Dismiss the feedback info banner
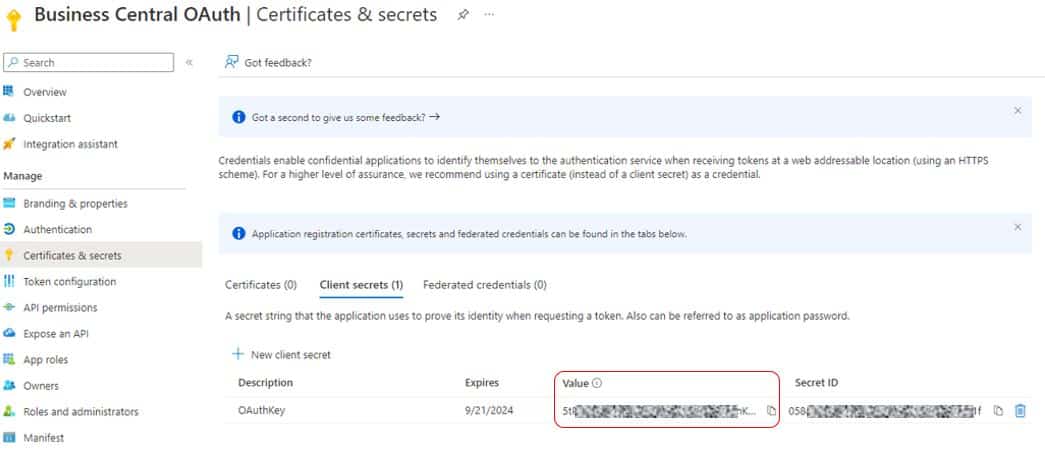The width and height of the screenshot is (1045, 454). tap(1017, 110)
